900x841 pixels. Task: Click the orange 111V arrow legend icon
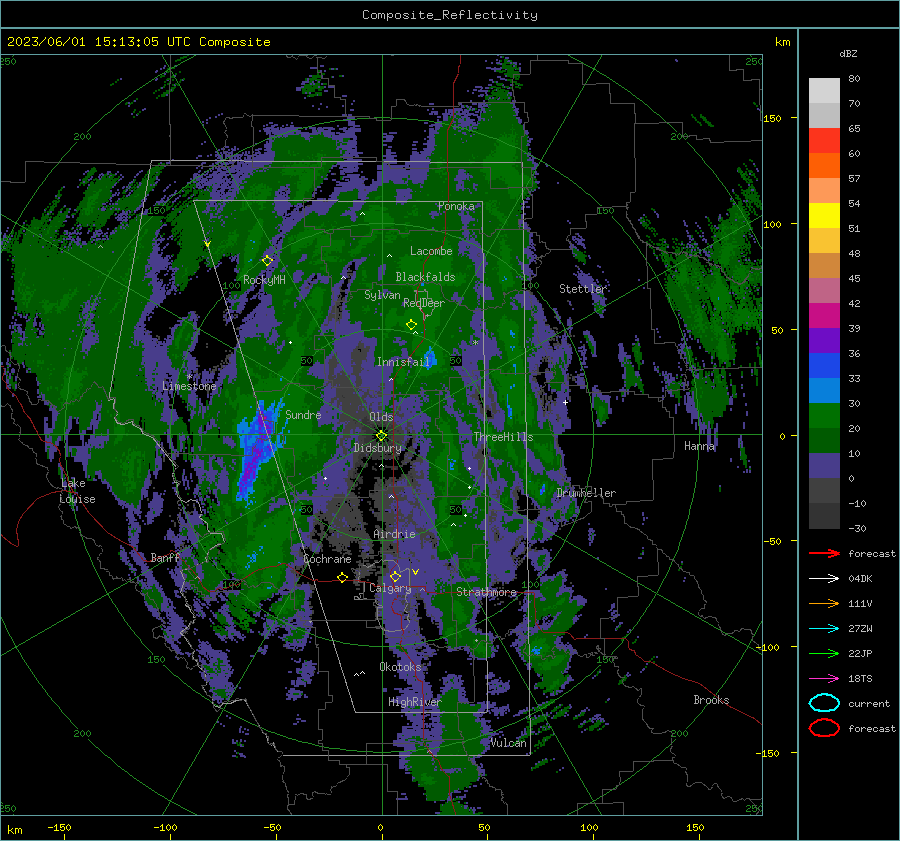(x=824, y=603)
